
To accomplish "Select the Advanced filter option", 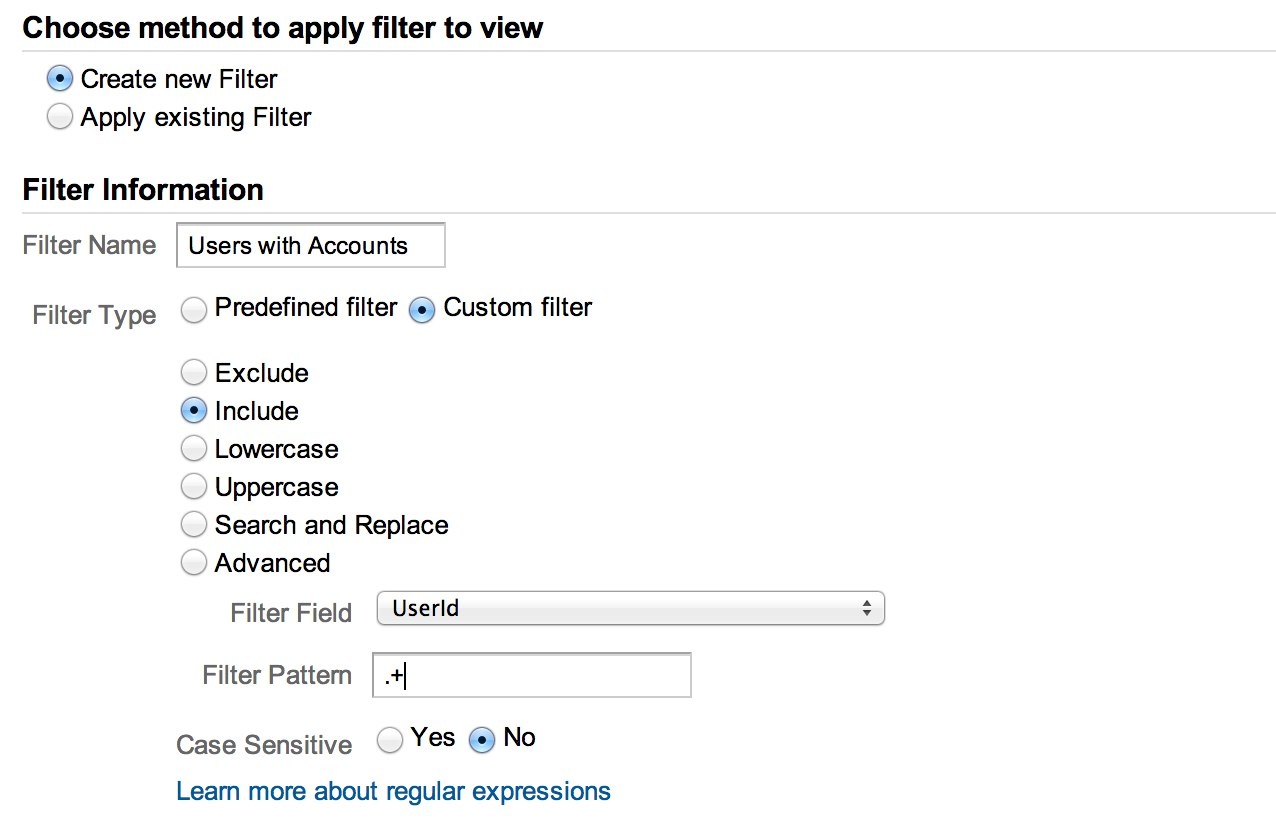I will click(194, 563).
